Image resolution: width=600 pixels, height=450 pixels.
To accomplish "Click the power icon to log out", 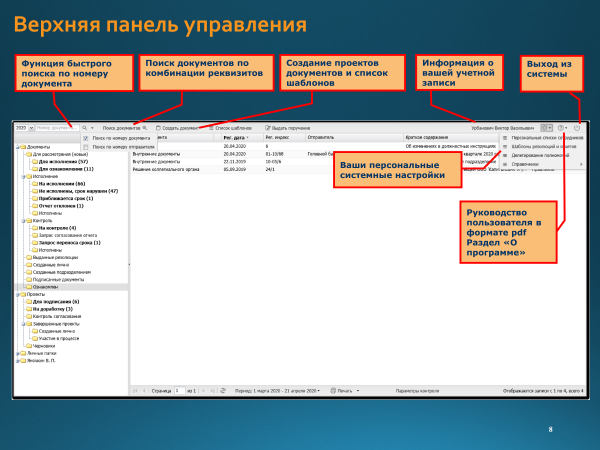I will click(x=578, y=128).
